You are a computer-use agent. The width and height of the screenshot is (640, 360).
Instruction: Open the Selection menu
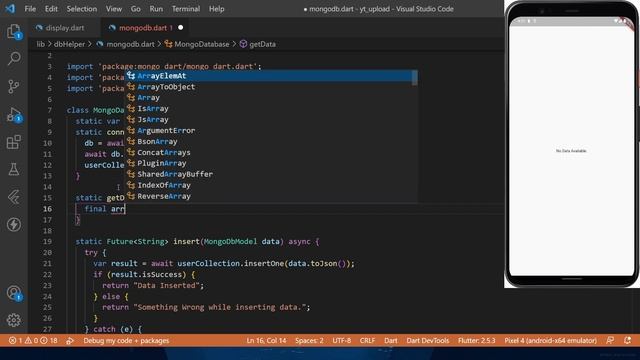82,9
